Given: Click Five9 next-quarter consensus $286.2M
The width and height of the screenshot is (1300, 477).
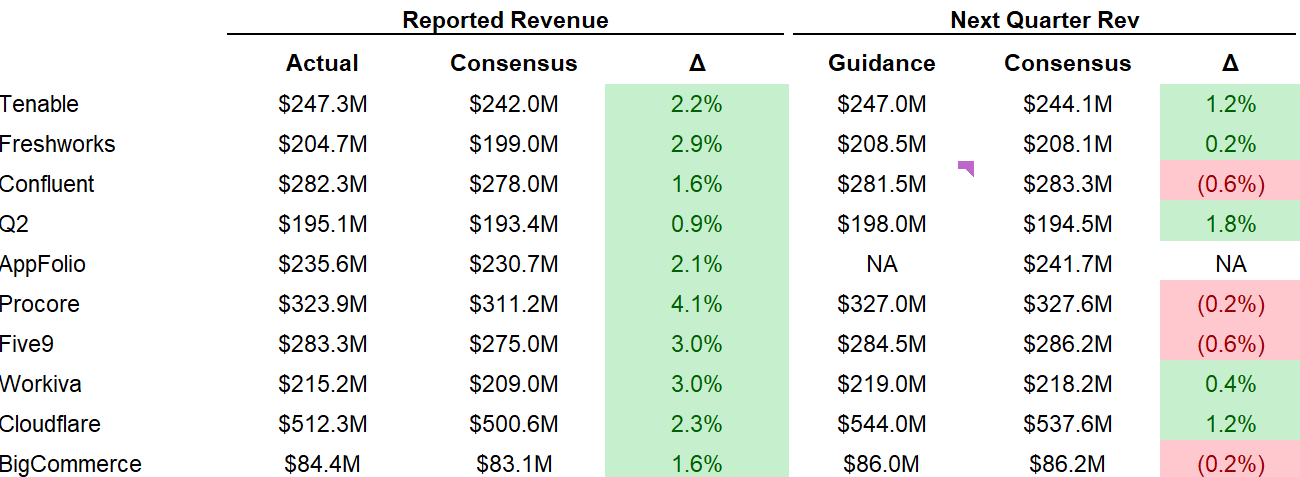Looking at the screenshot, I should (x=1067, y=344).
